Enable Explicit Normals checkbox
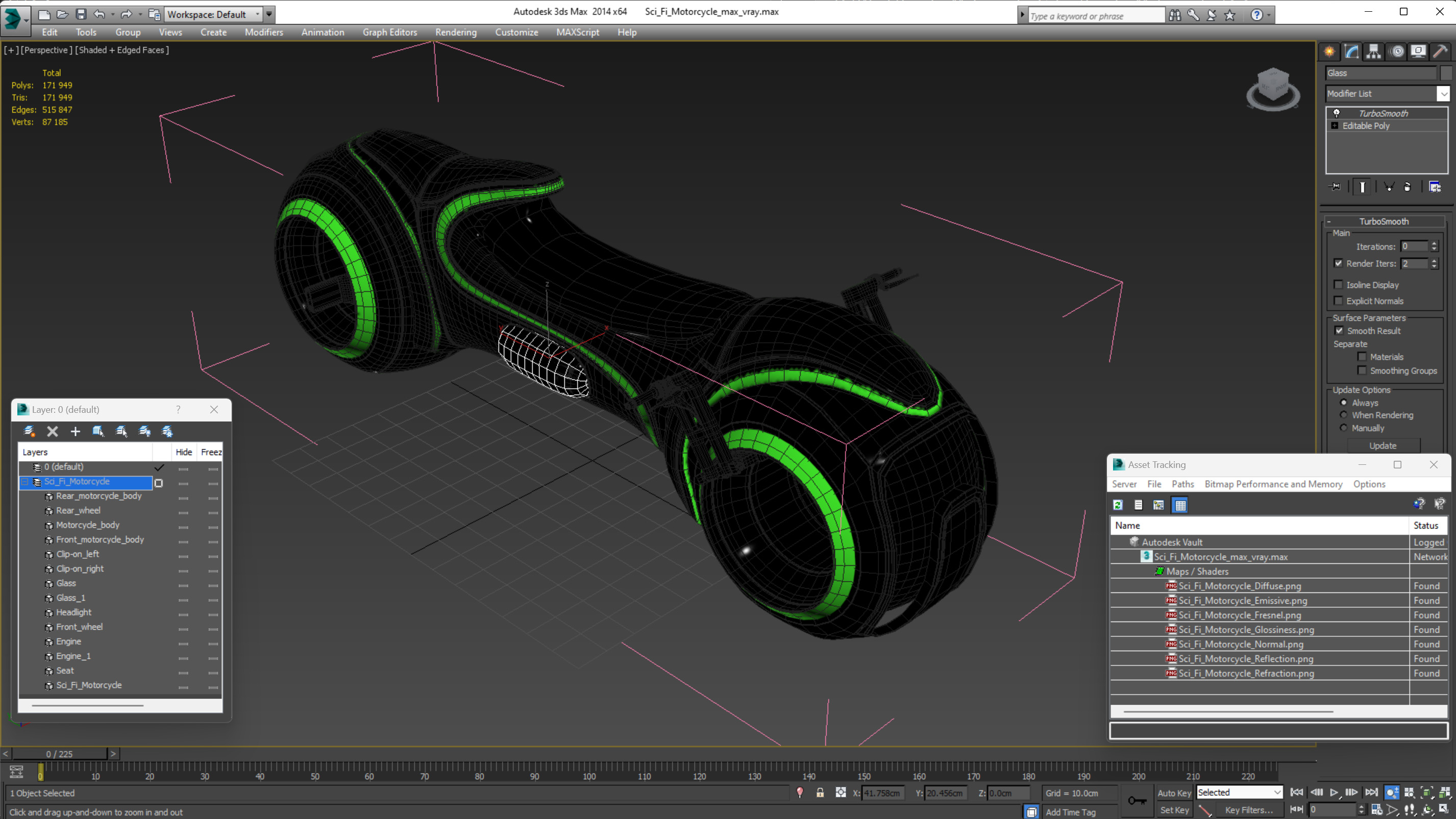 1339,300
